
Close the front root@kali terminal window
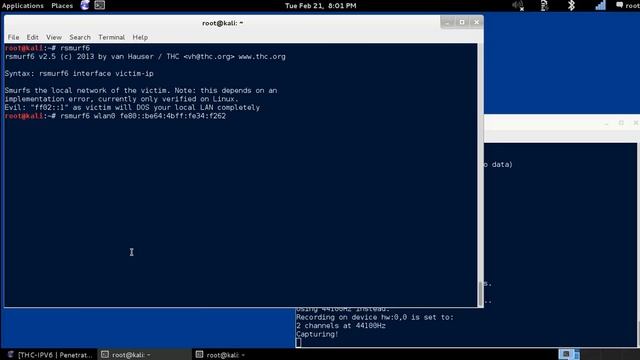click(x=476, y=22)
